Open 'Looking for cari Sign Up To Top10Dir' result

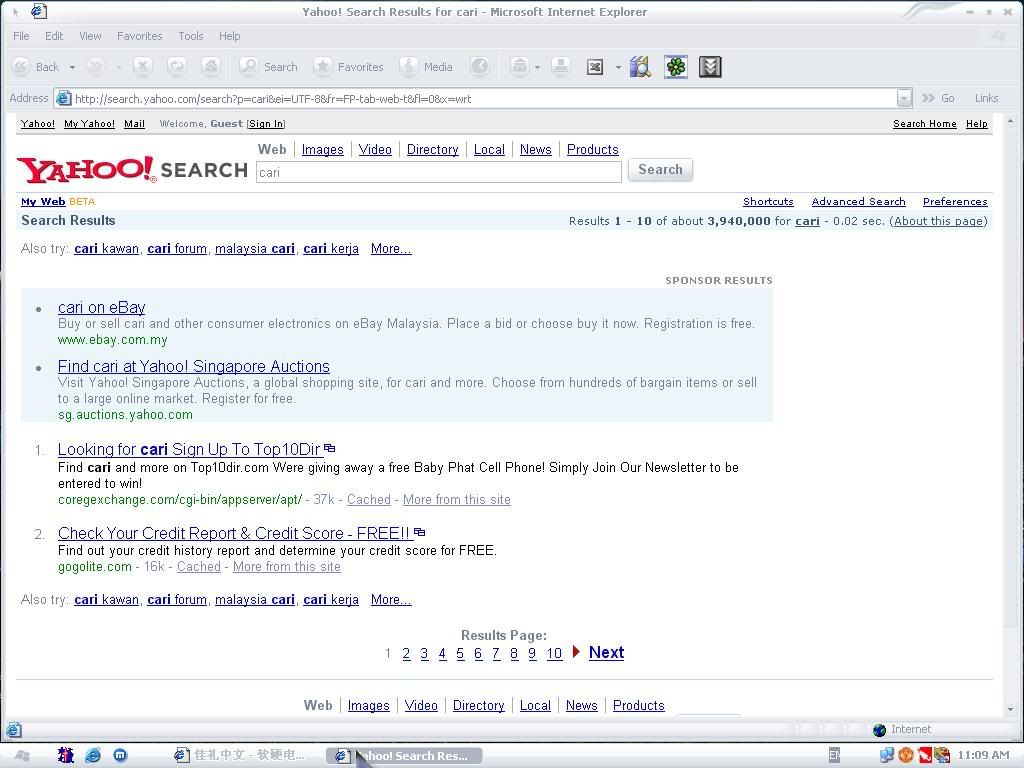click(x=189, y=449)
